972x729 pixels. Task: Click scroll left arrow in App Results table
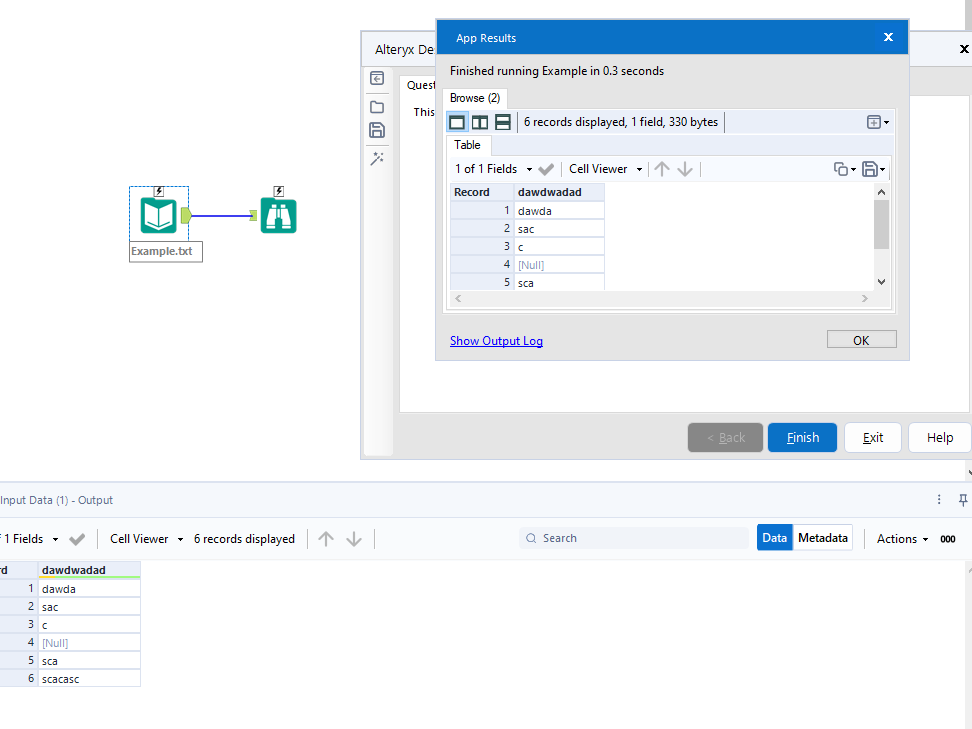pos(458,299)
